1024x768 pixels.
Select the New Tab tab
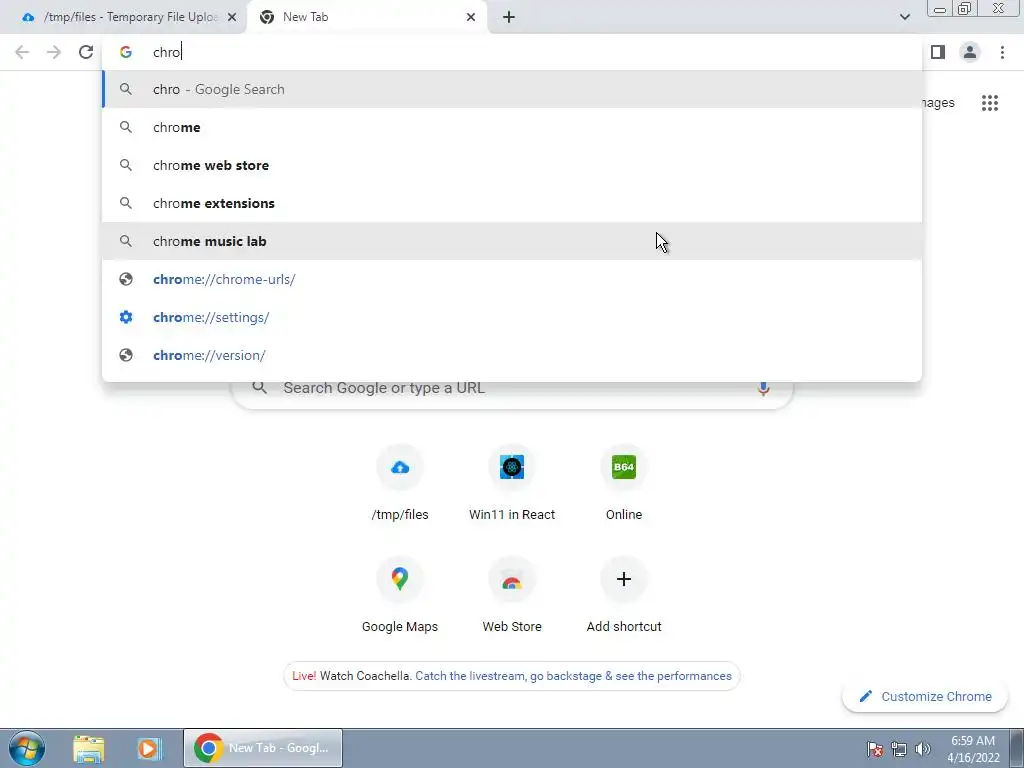366,17
